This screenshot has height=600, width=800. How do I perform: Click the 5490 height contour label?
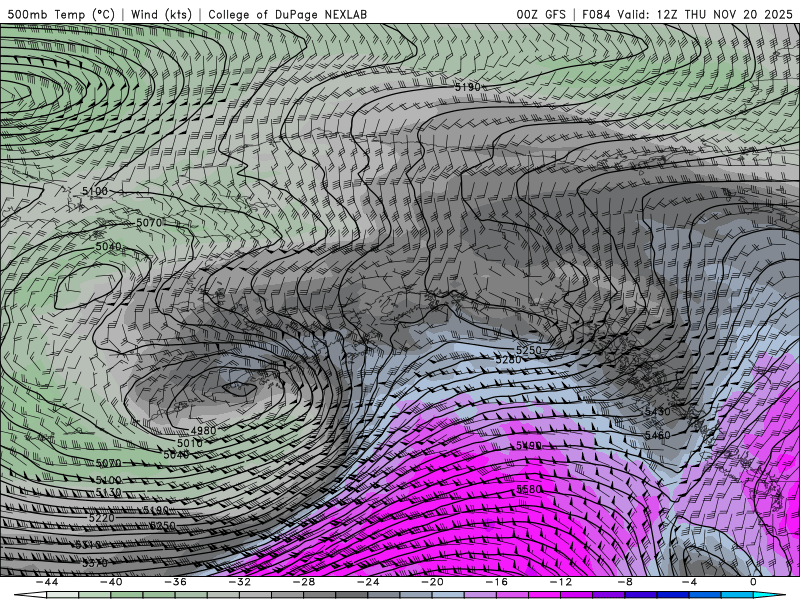(529, 445)
